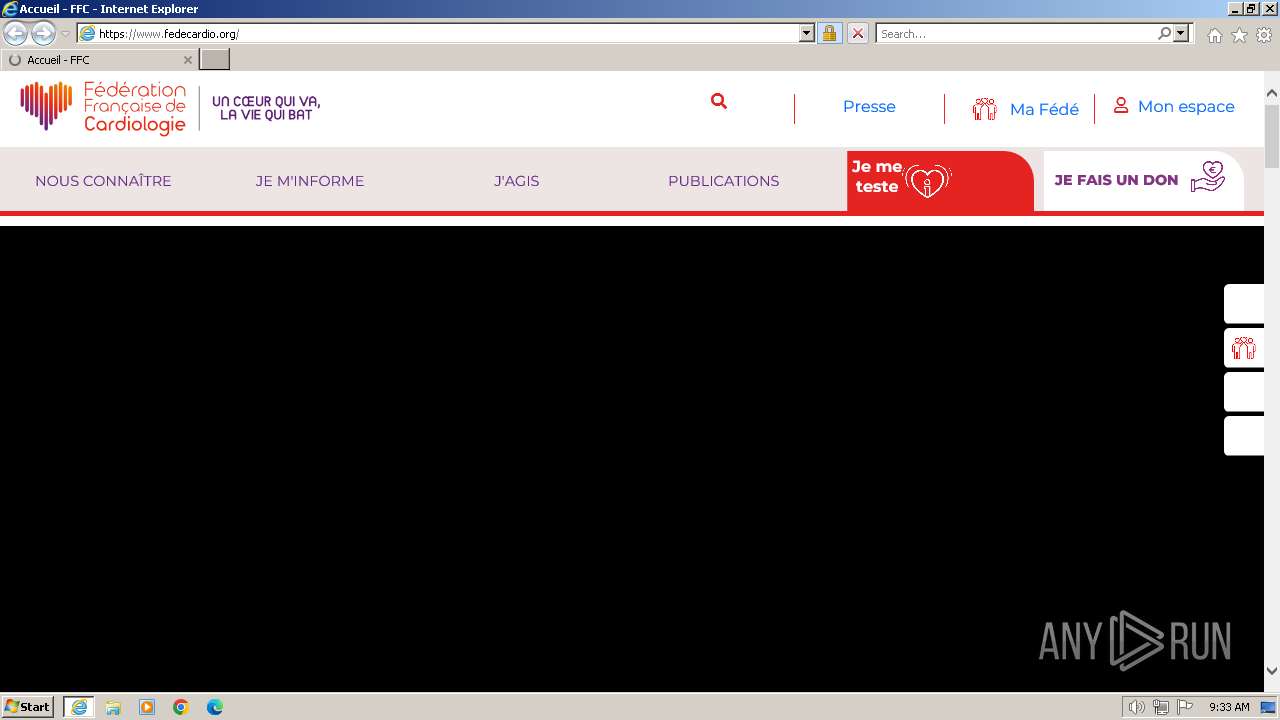Click the third white side panel button
The width and height of the screenshot is (1280, 720).
[1244, 392]
